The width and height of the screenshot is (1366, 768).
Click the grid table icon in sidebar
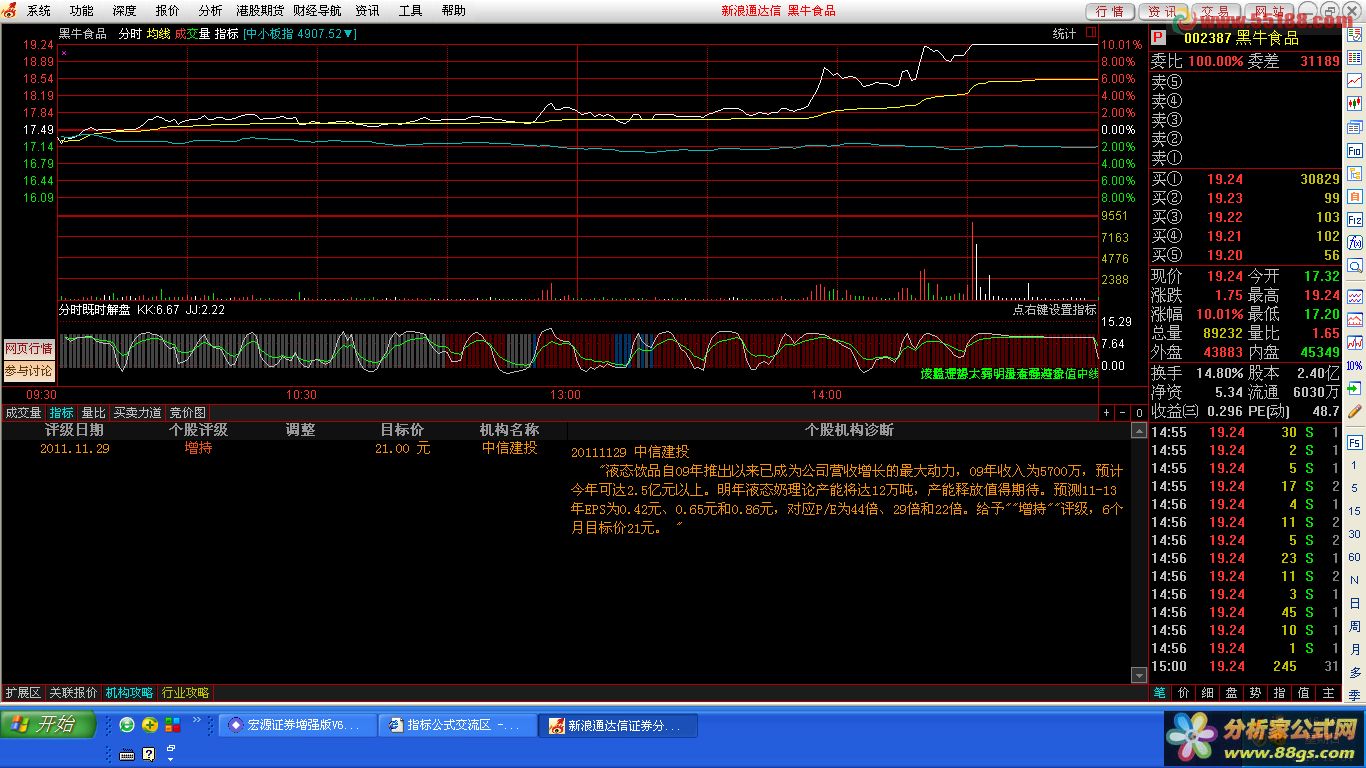point(1354,58)
